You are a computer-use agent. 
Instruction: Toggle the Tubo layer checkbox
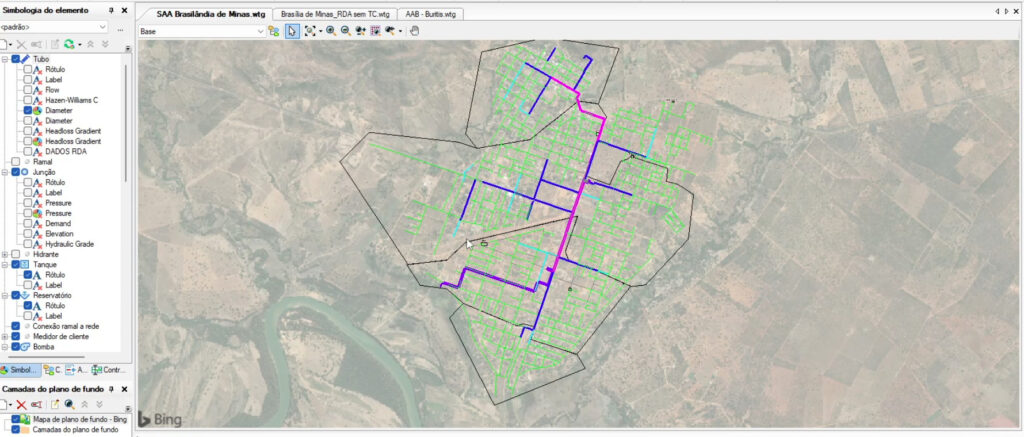click(16, 59)
